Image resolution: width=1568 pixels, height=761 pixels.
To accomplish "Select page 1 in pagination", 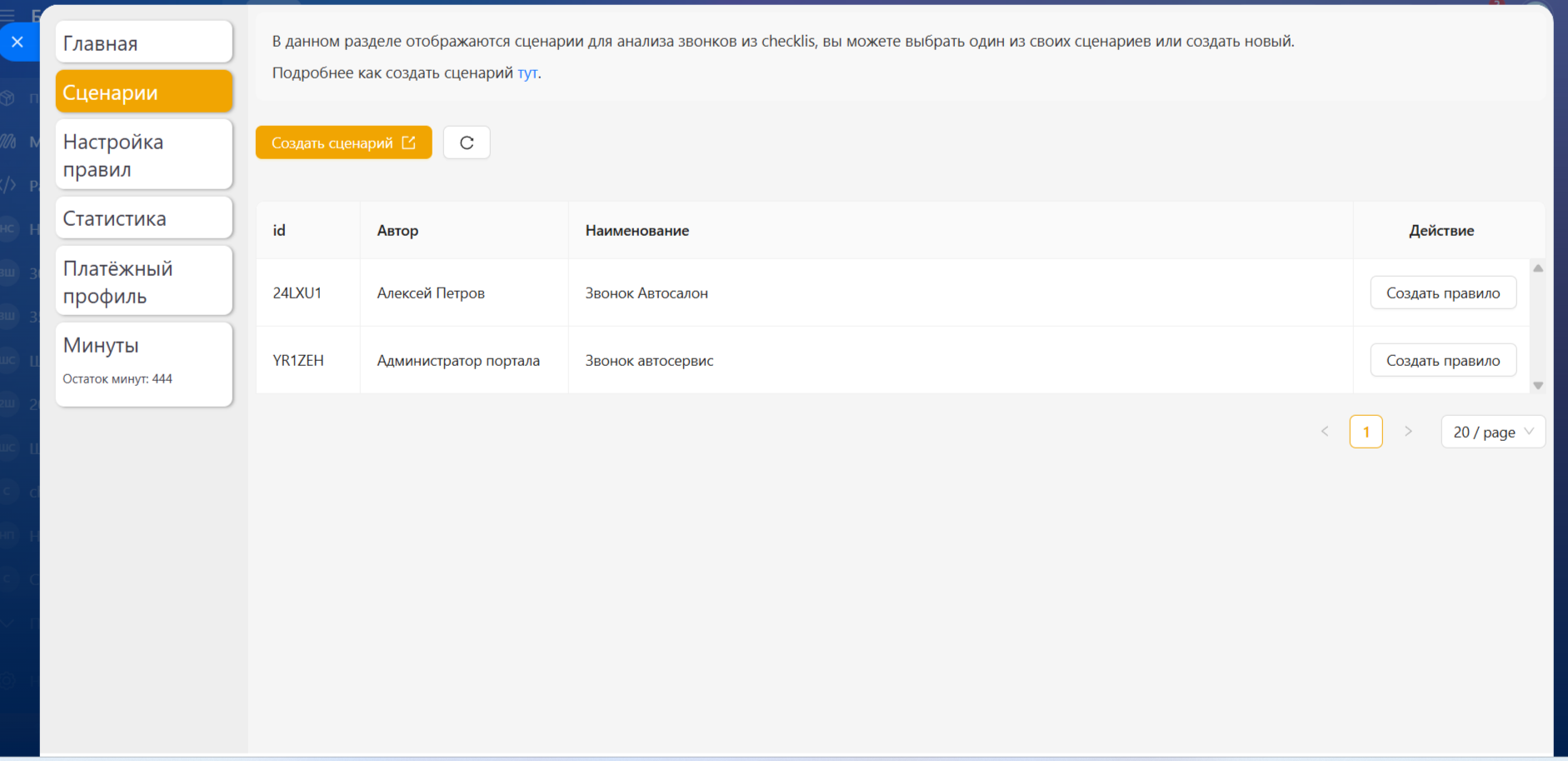I will point(1366,432).
